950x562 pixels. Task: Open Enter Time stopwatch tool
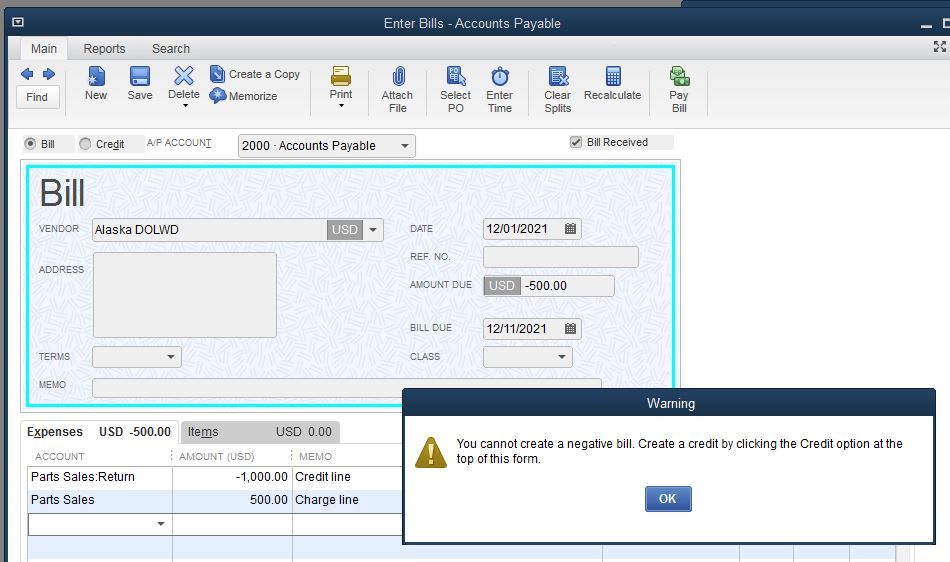click(500, 77)
